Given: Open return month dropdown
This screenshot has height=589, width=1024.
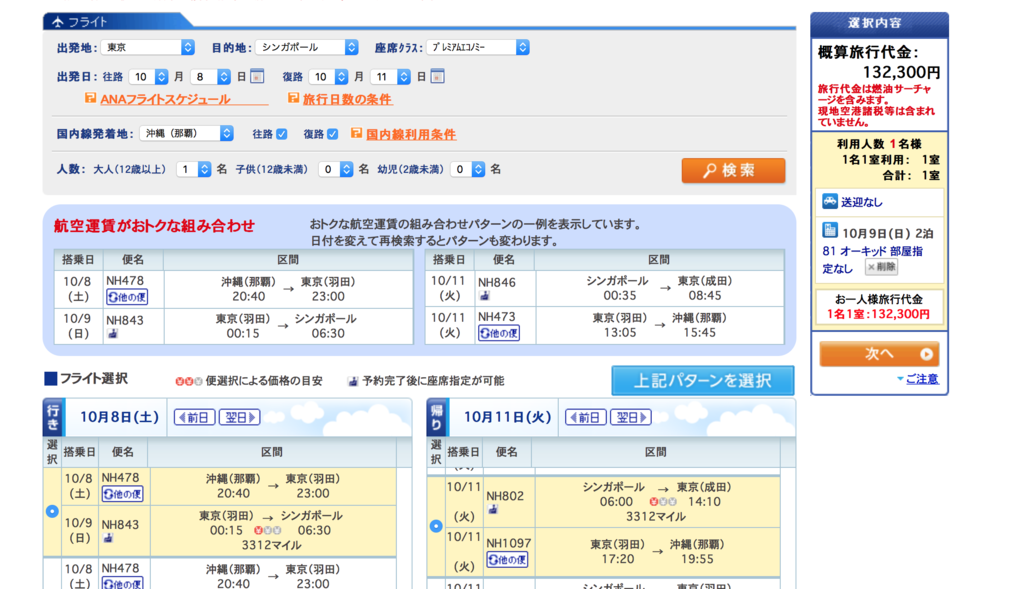Looking at the screenshot, I should coord(328,76).
